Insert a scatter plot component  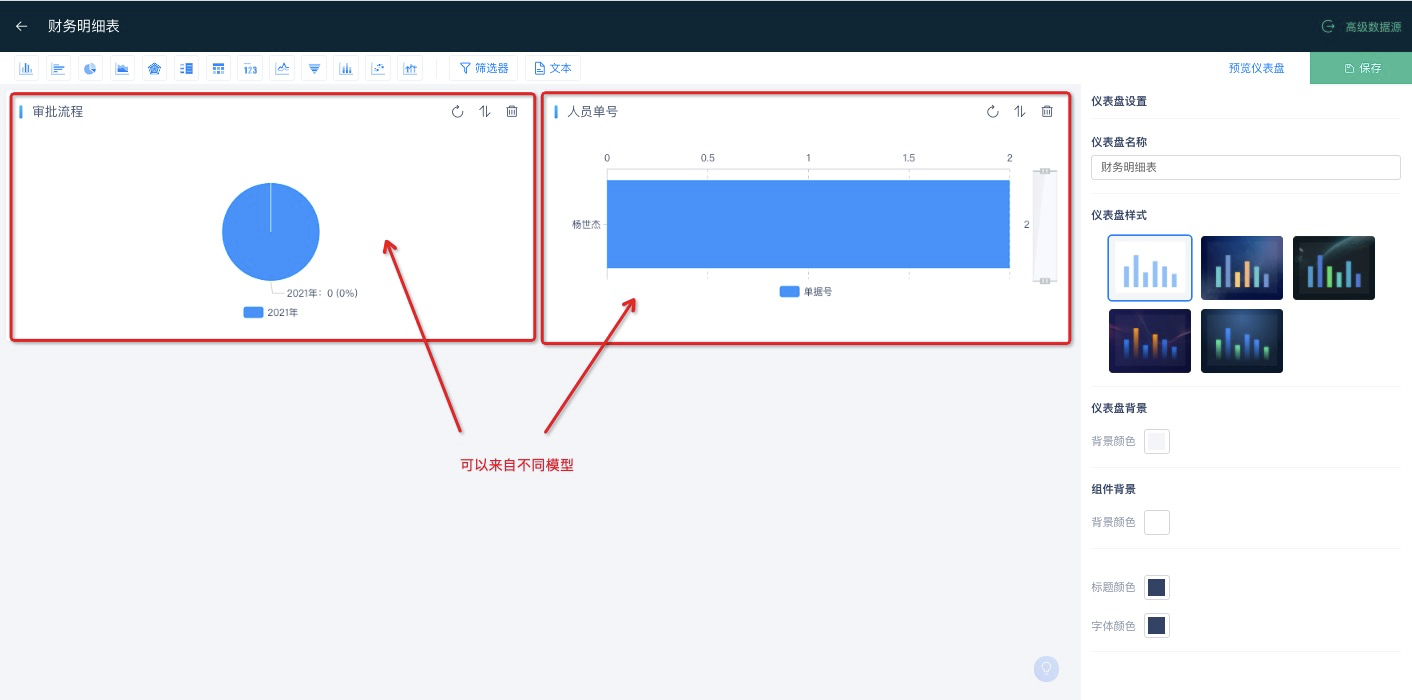pyautogui.click(x=378, y=68)
